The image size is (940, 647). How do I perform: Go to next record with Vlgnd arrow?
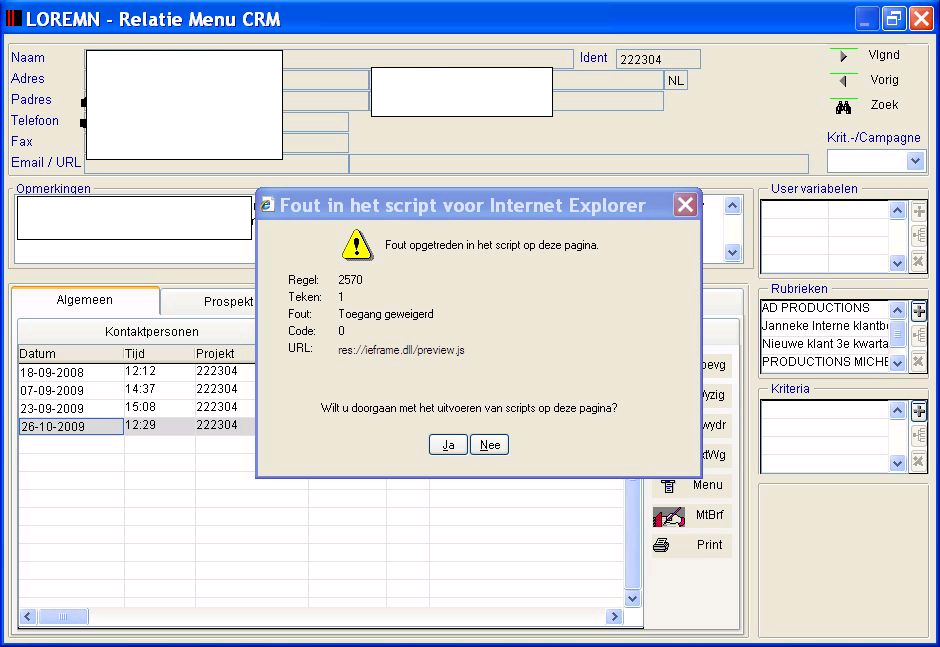pyautogui.click(x=843, y=56)
